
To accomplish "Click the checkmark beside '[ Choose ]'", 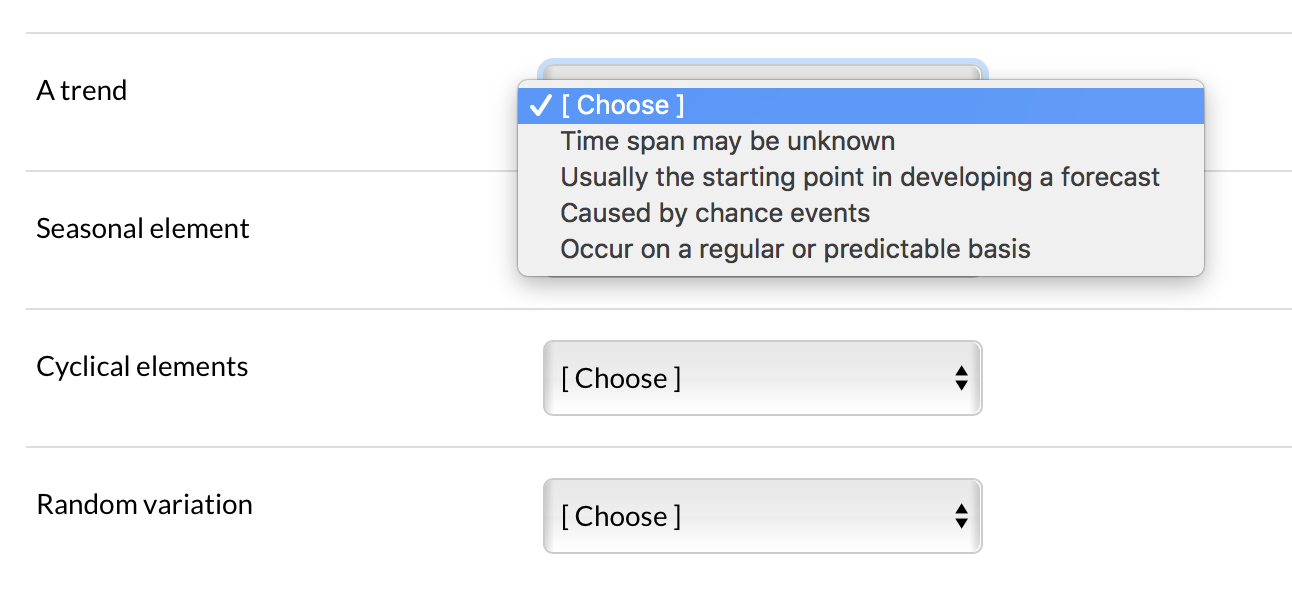I will 540,104.
